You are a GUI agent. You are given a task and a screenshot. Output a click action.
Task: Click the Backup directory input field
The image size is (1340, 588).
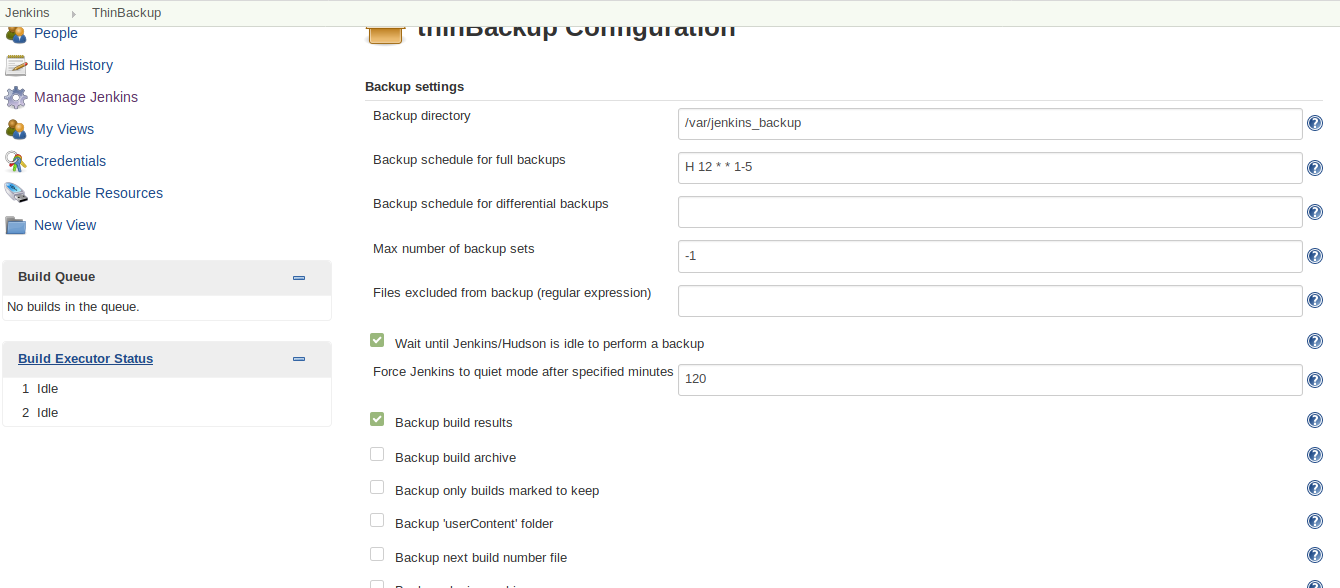pyautogui.click(x=990, y=123)
